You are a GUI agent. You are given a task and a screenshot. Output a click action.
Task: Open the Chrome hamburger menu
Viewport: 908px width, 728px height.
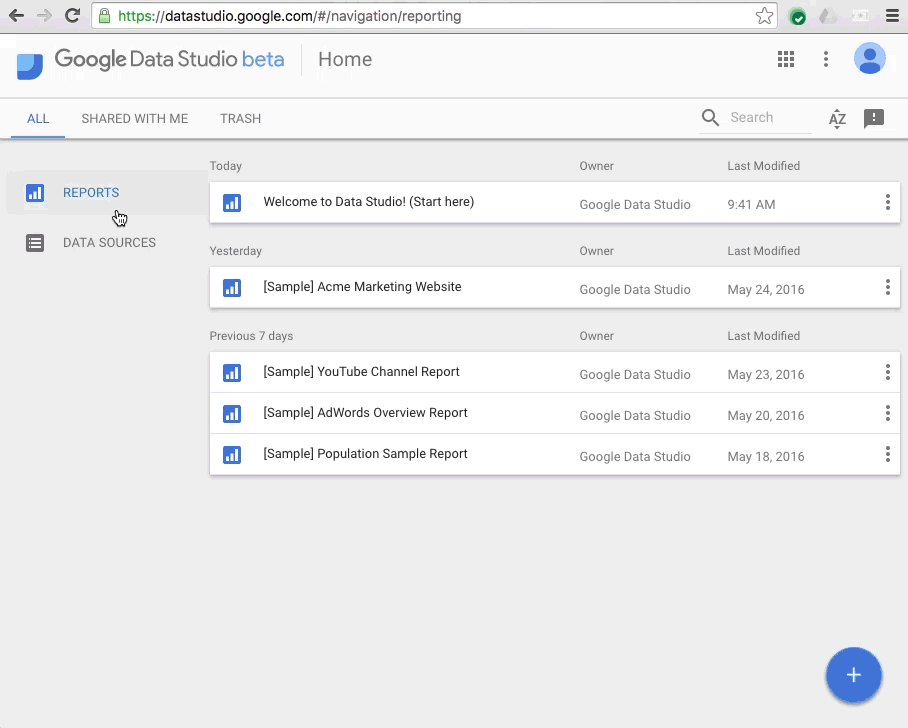click(892, 16)
